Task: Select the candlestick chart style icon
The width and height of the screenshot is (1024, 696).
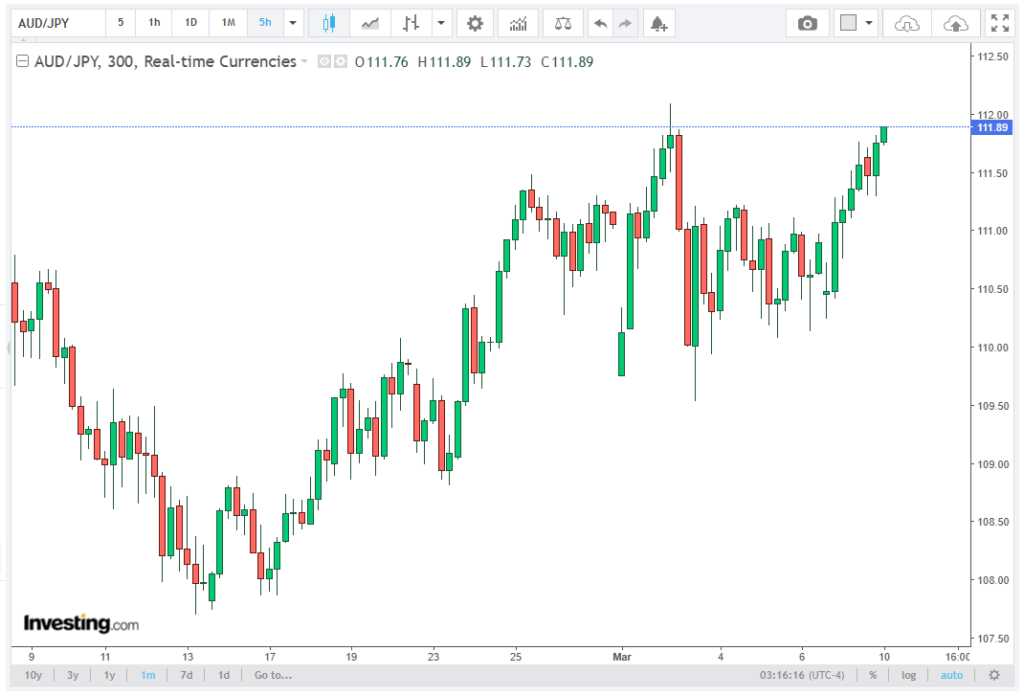Action: tap(329, 23)
